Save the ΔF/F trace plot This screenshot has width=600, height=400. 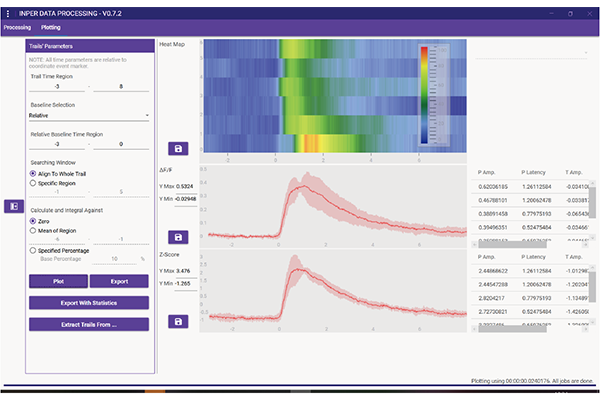click(x=178, y=237)
